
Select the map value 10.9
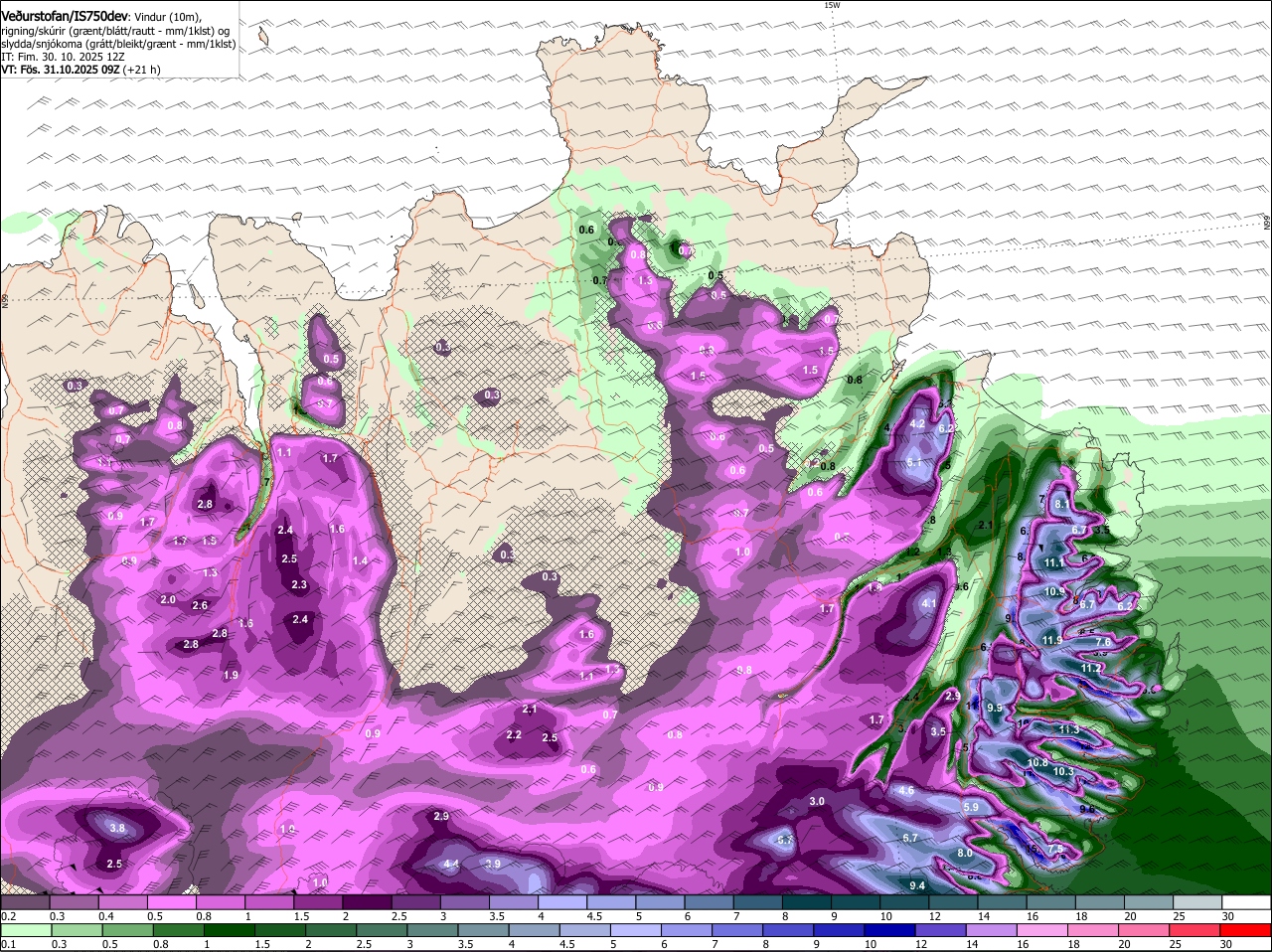(x=1055, y=592)
